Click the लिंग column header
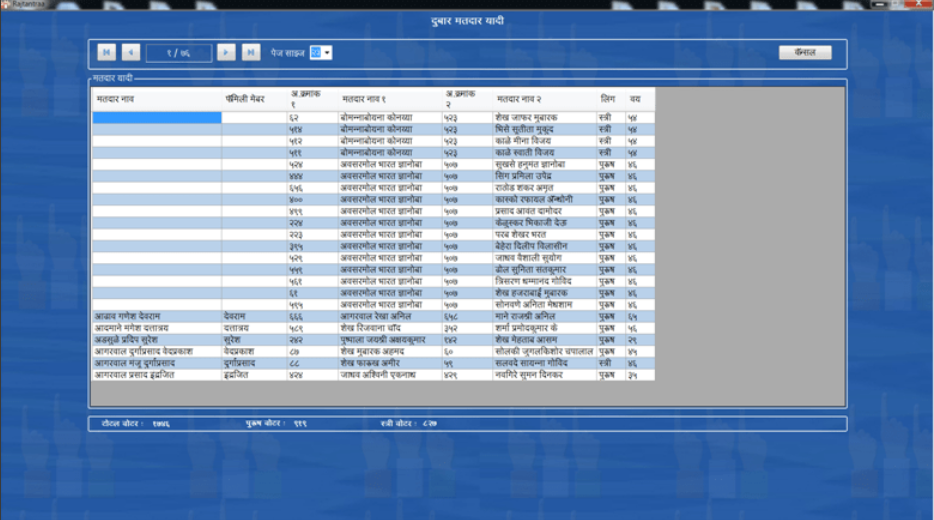This screenshot has width=934, height=520. pos(608,100)
